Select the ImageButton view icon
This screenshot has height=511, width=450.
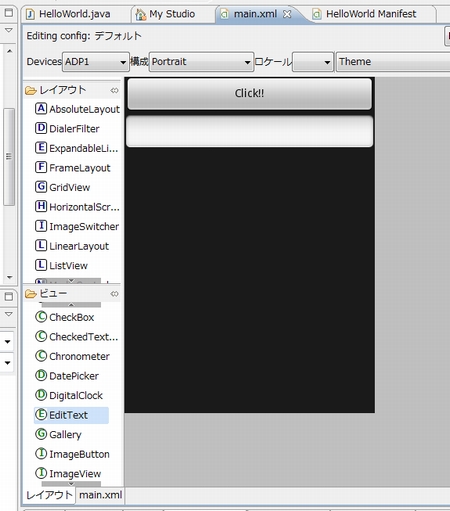(41, 453)
